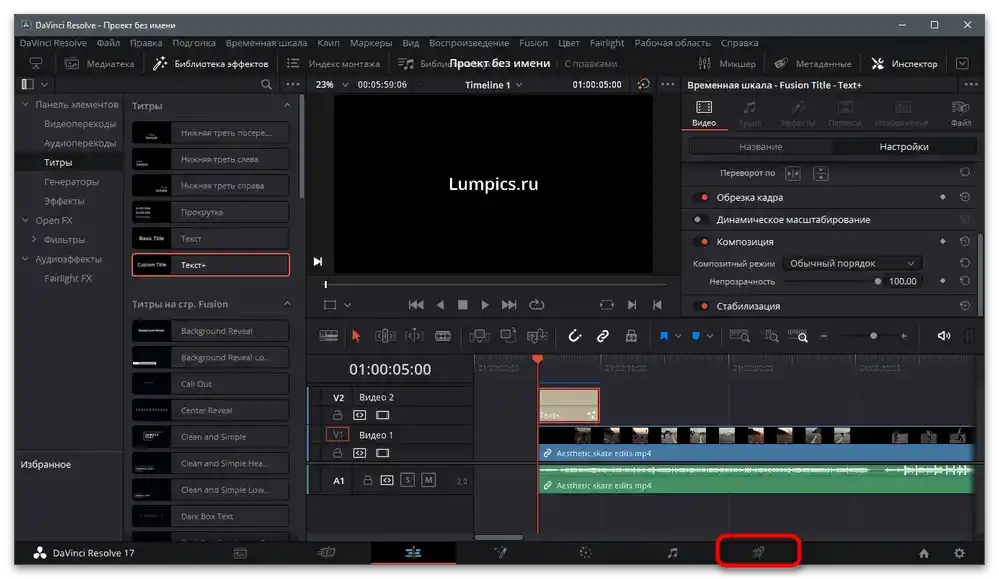
Task: Show the Микшер panel
Action: point(726,64)
